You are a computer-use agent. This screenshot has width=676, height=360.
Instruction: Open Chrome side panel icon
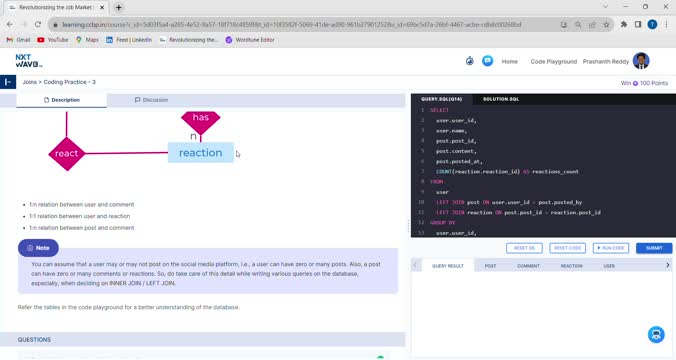[638, 25]
